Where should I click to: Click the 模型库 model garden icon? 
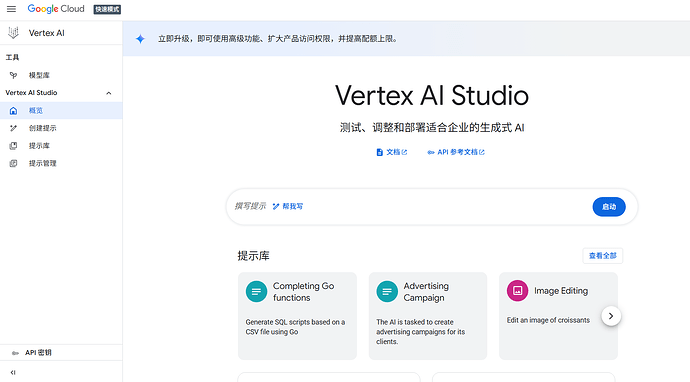point(14,75)
